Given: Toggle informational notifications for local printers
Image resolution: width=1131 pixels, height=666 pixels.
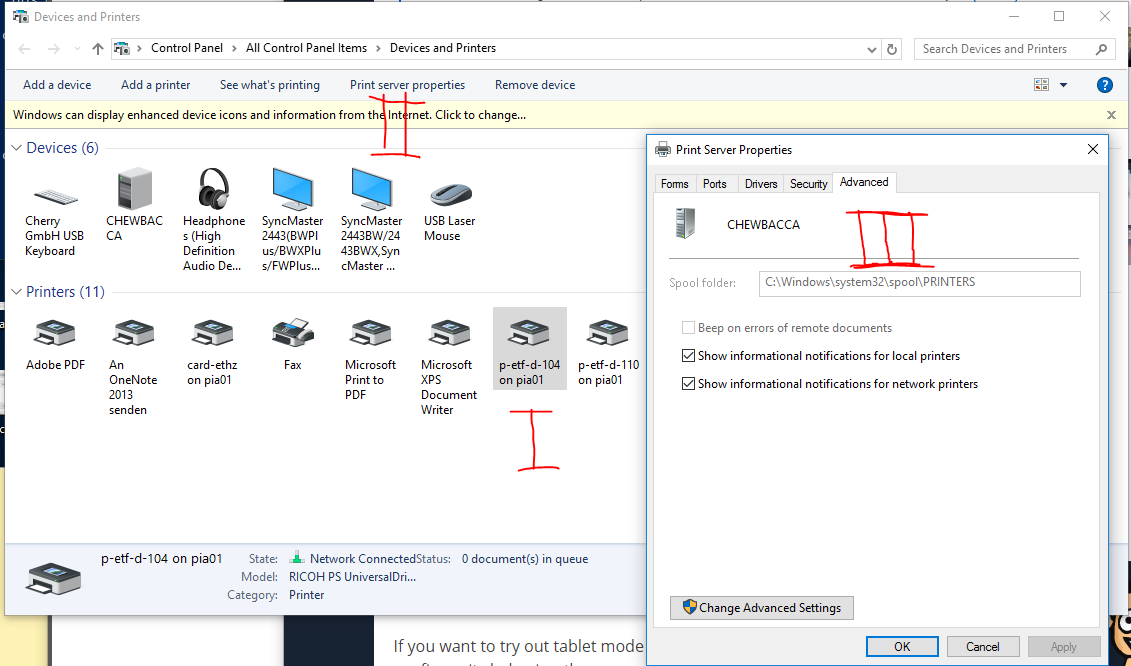Looking at the screenshot, I should tap(688, 356).
